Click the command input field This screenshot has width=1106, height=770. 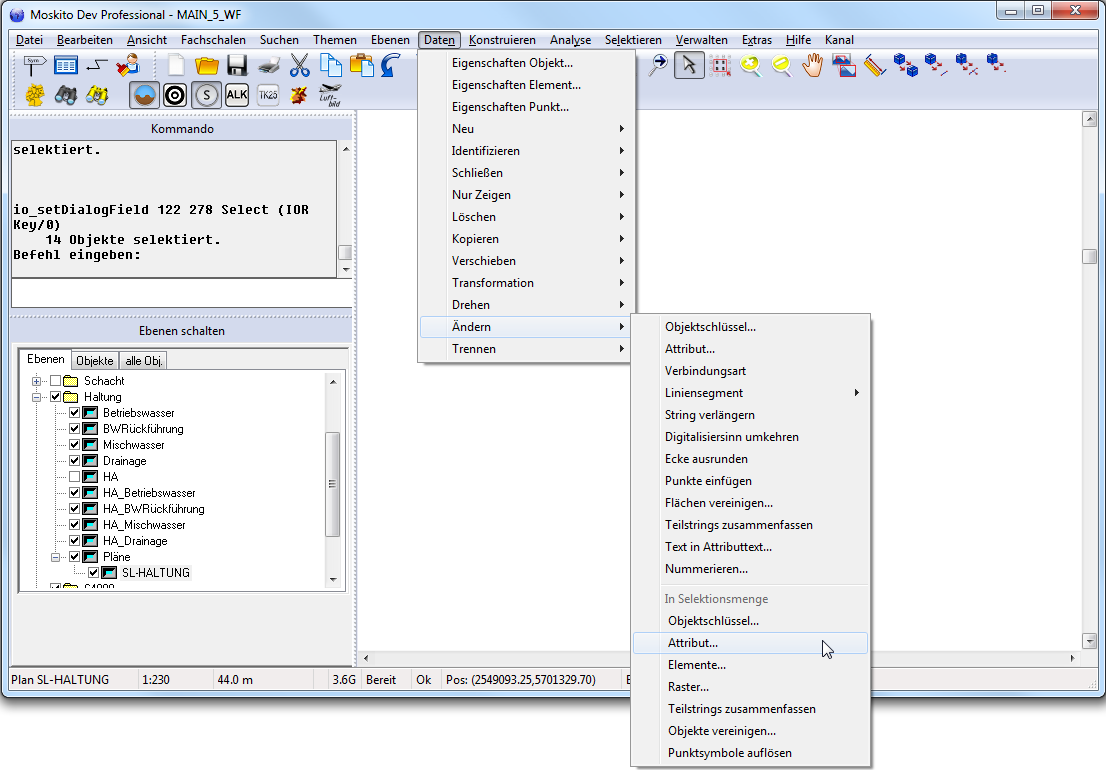[x=181, y=294]
